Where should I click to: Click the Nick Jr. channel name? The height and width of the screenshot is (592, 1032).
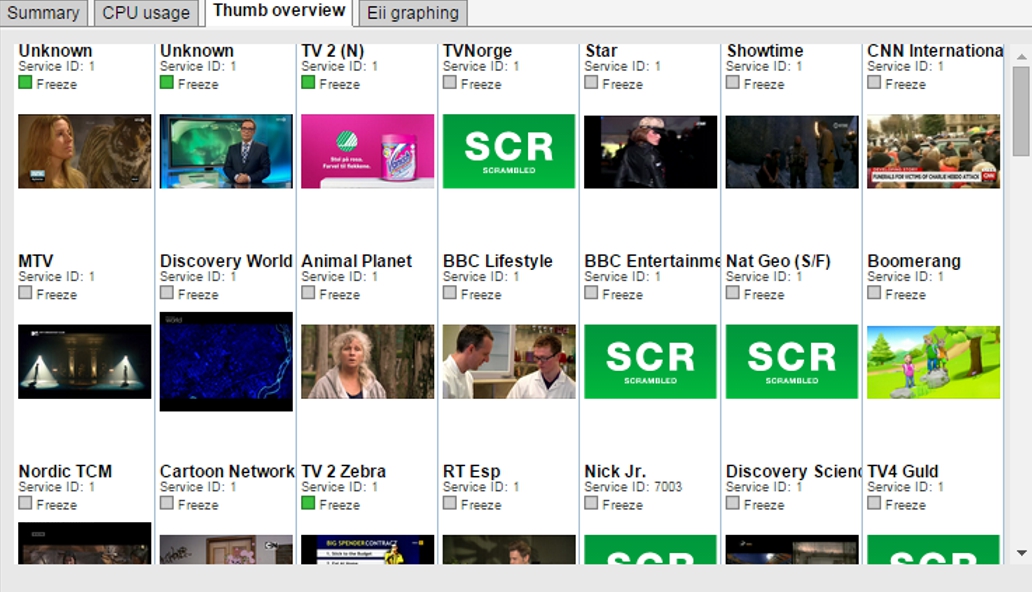point(615,471)
